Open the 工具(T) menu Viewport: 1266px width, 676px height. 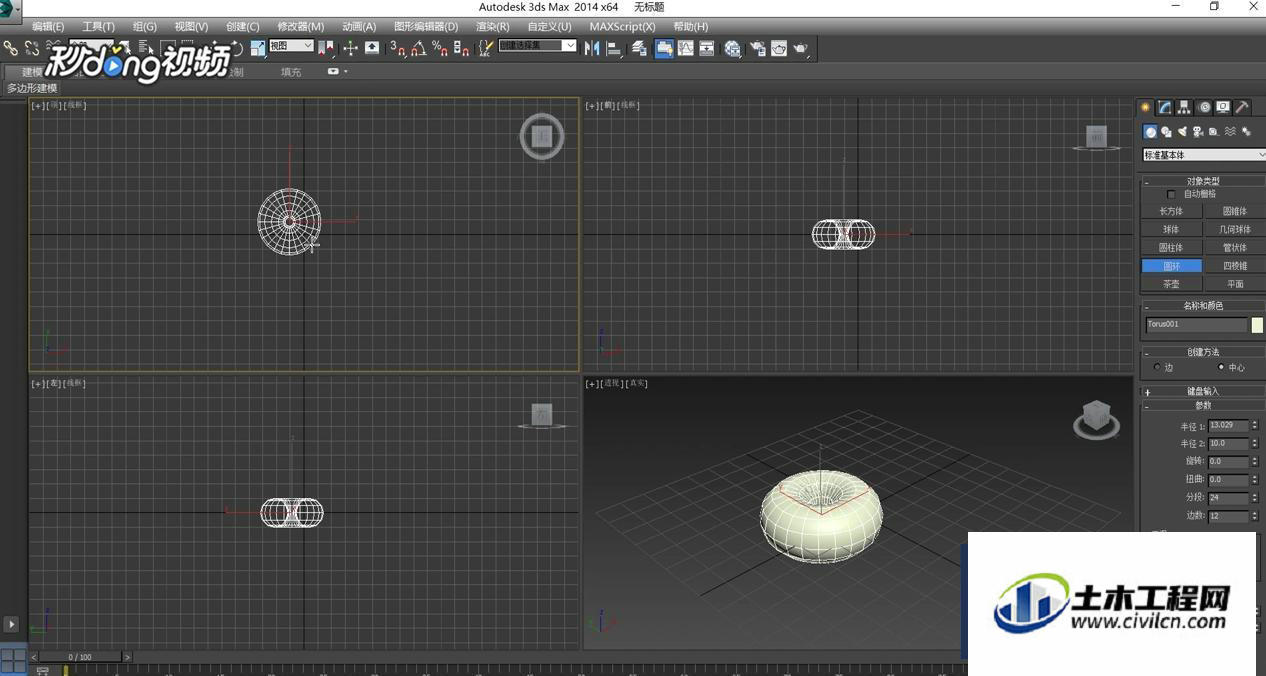98,26
